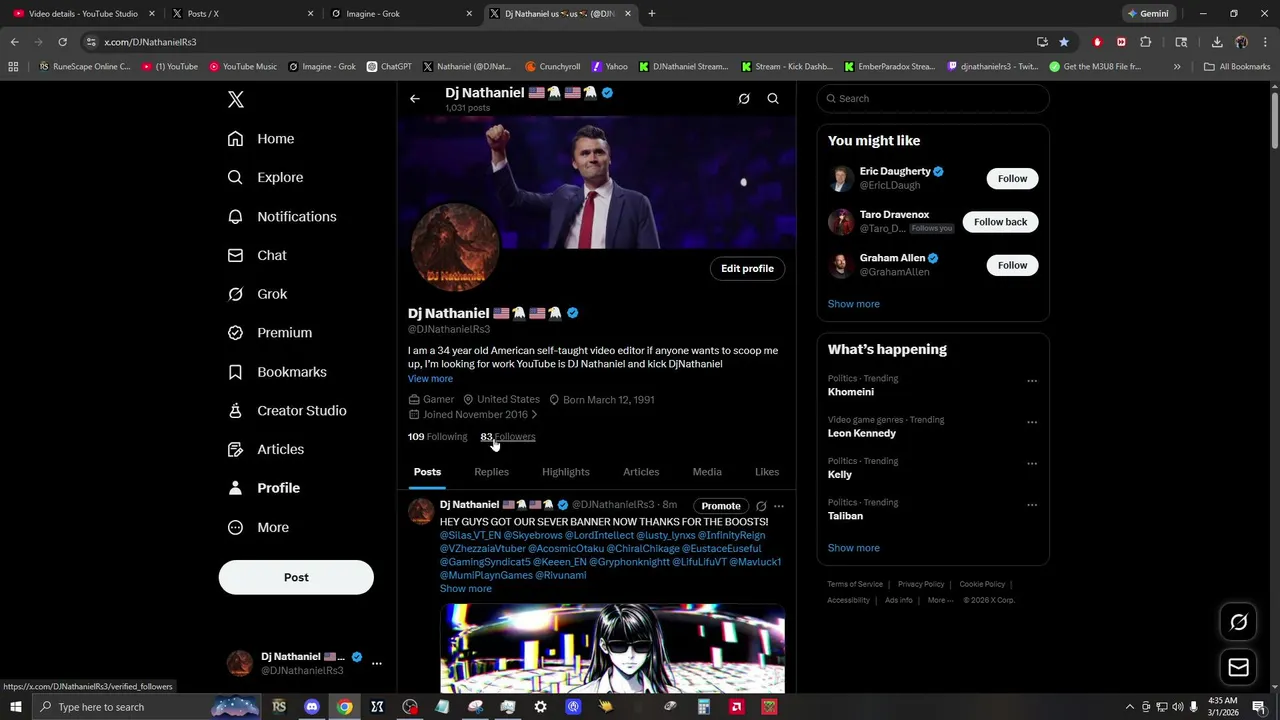Open Chat in the sidebar
This screenshot has width=1280, height=720.
pos(257,256)
